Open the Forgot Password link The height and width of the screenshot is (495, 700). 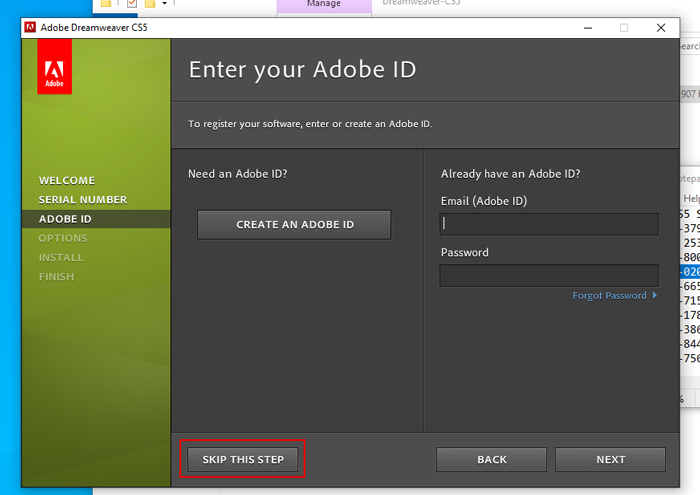pos(609,295)
